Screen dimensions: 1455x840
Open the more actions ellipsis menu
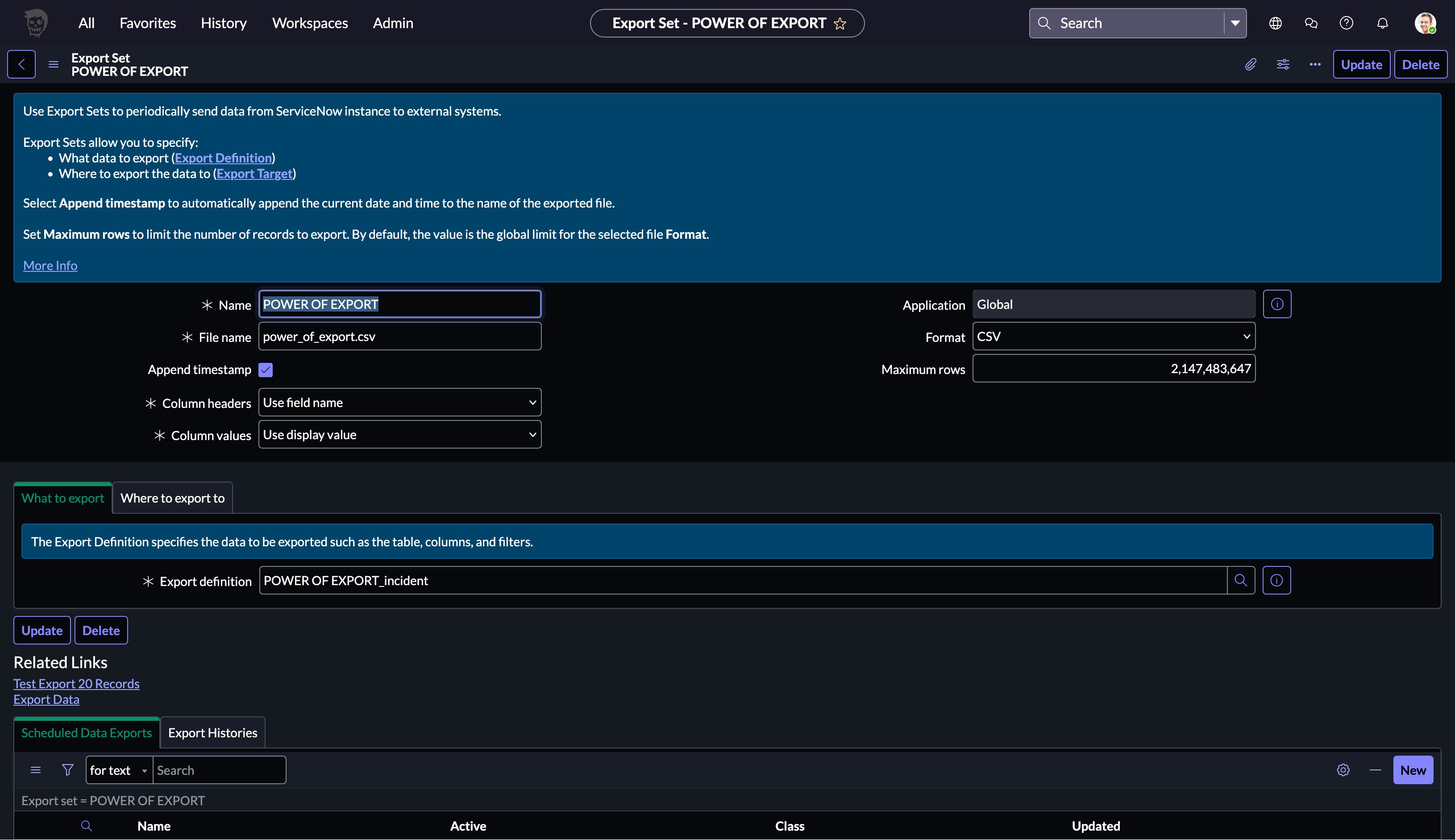1315,65
